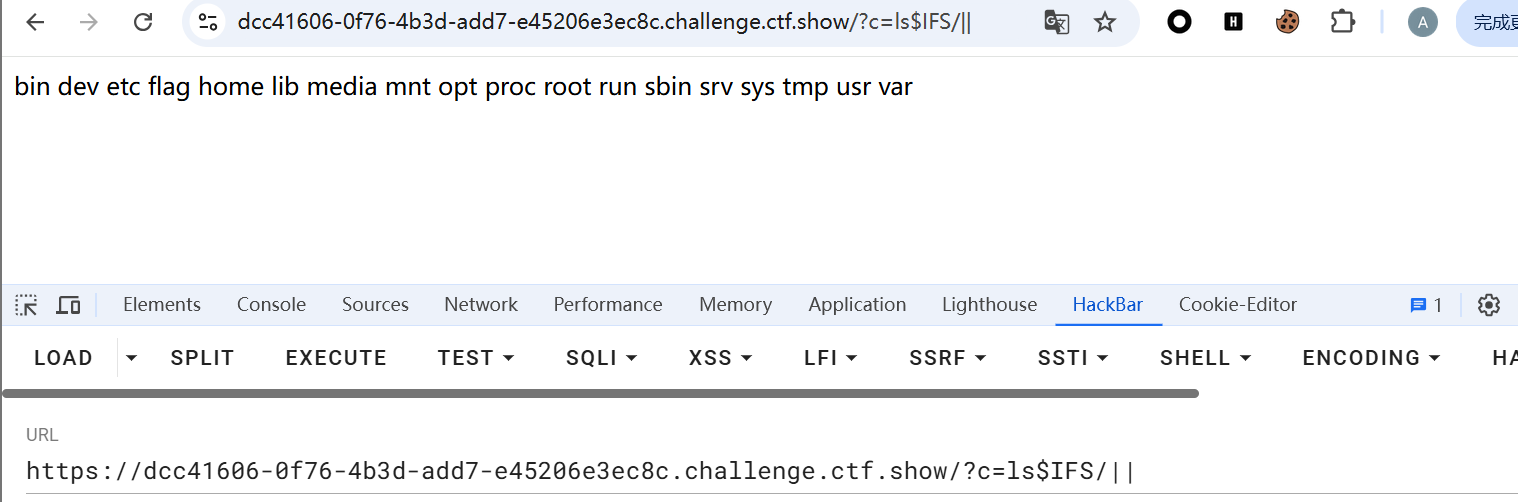Toggle the device toolbar icon
Viewport: 1518px width, 502px height.
[68, 305]
